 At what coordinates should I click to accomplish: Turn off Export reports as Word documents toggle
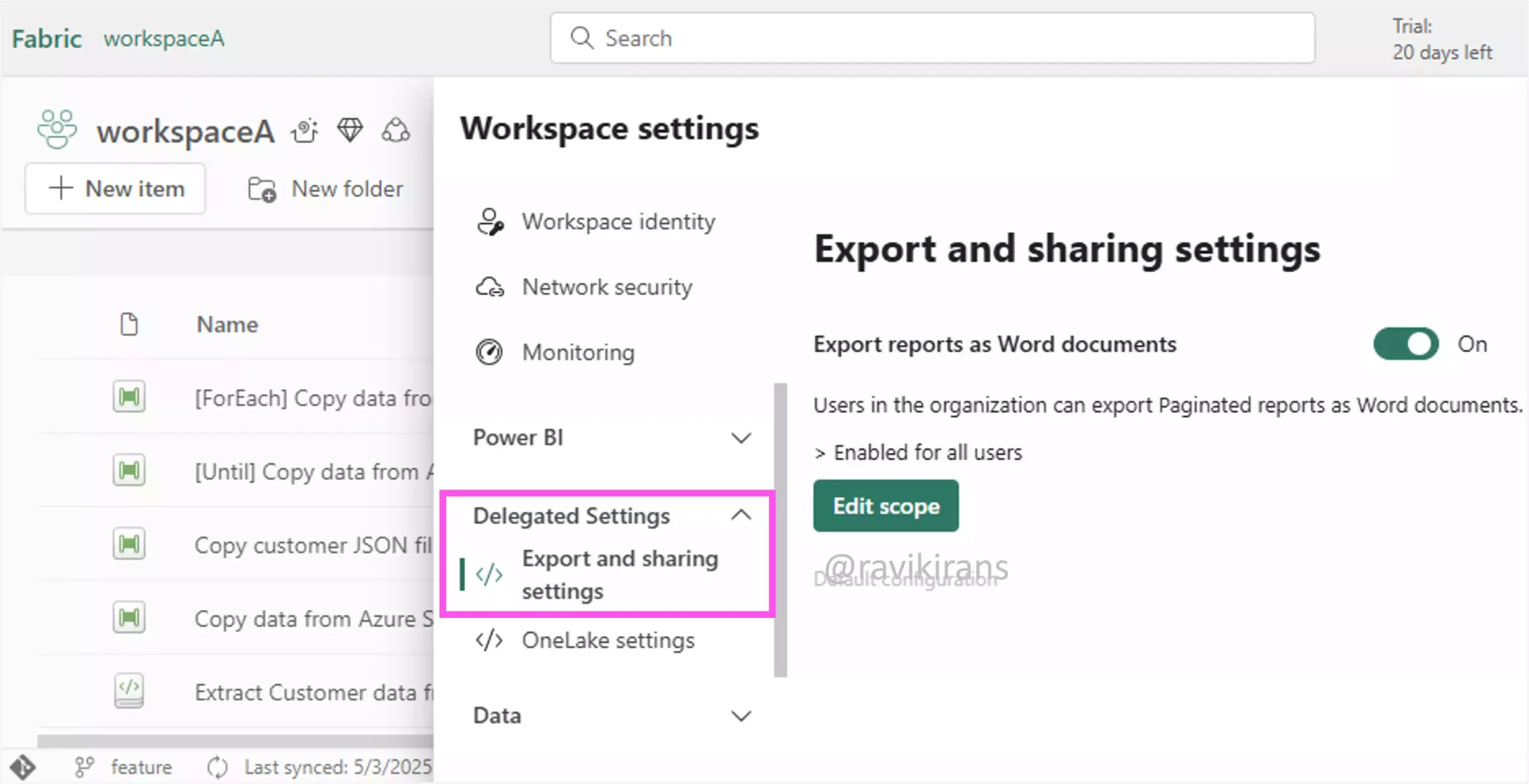(1406, 344)
